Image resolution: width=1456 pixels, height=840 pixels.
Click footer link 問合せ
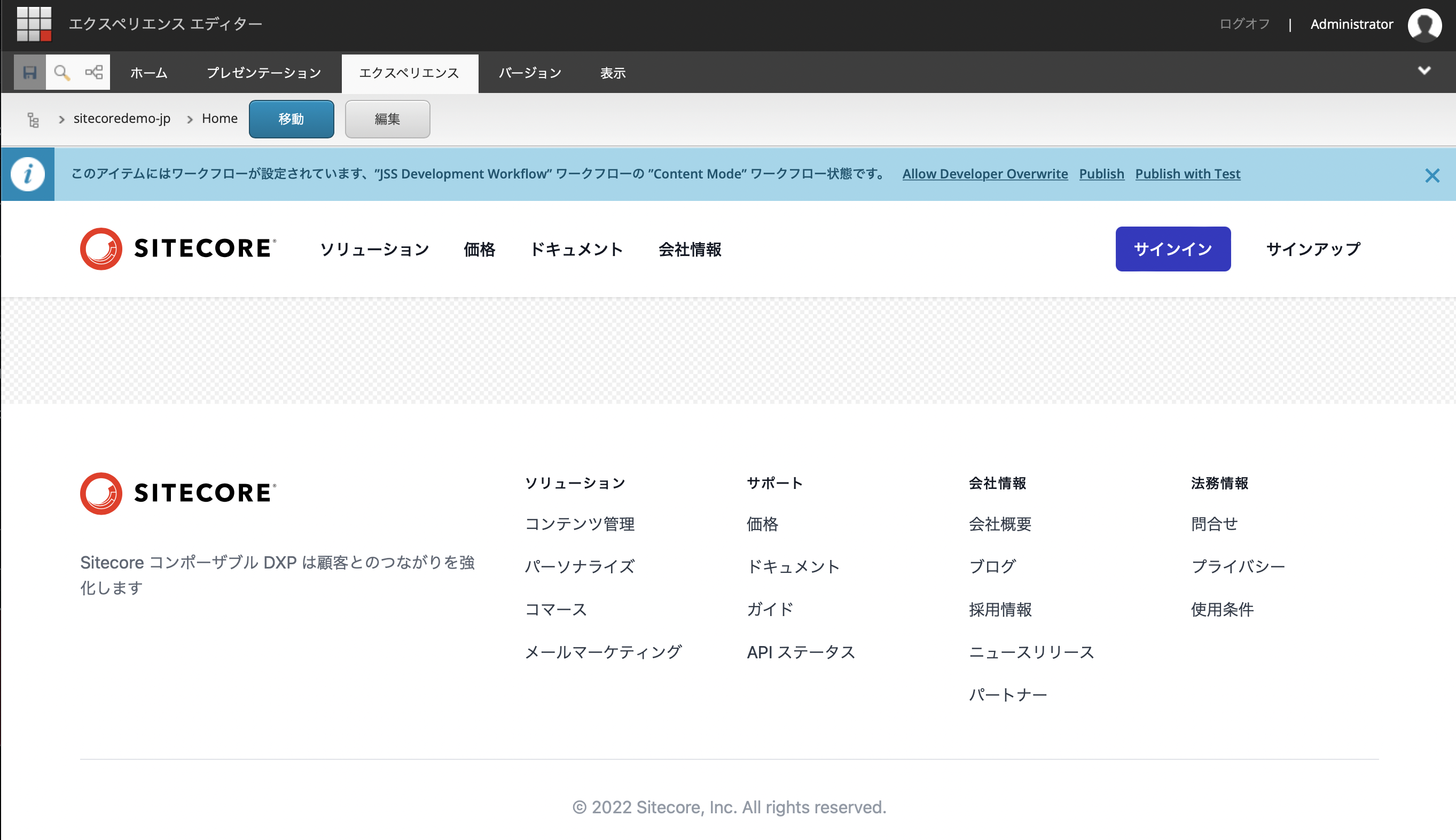(1215, 524)
